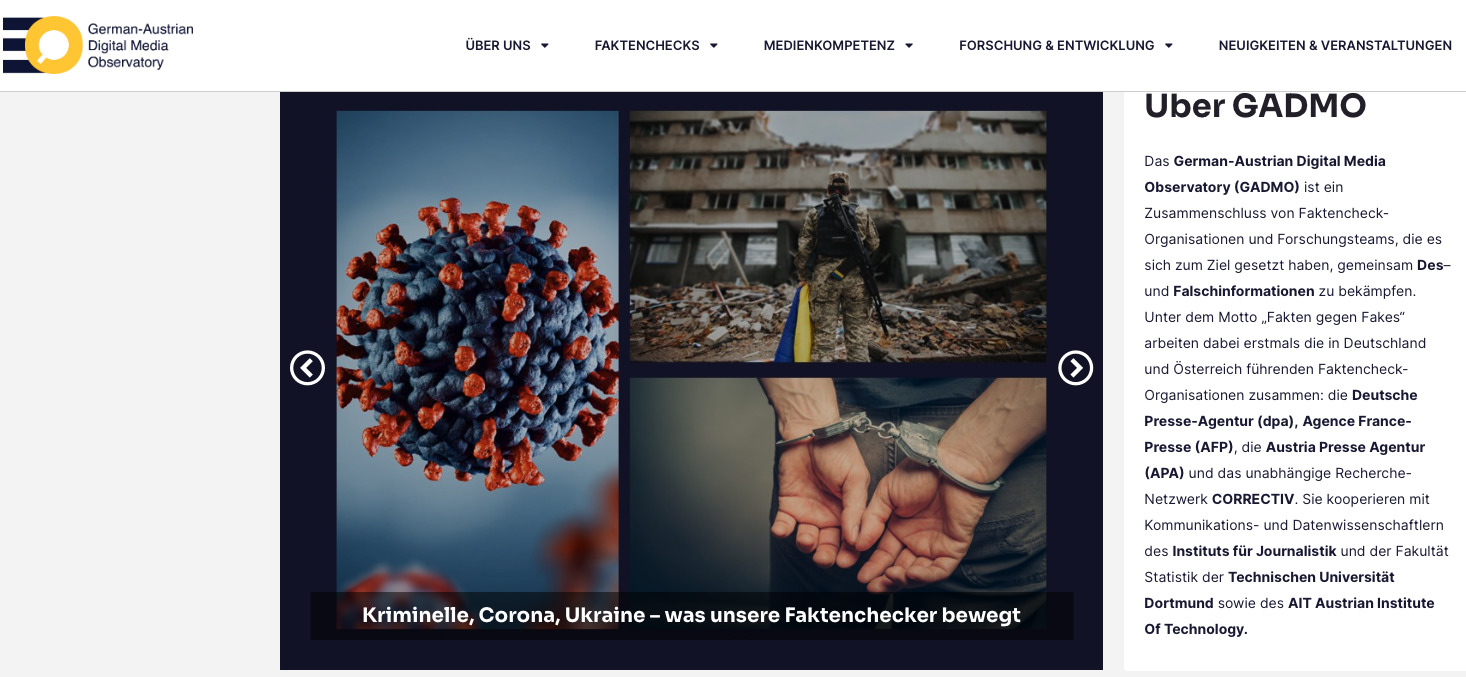Image resolution: width=1466 pixels, height=677 pixels.
Task: Expand the Faktenchecks dropdown arrow
Action: click(714, 46)
